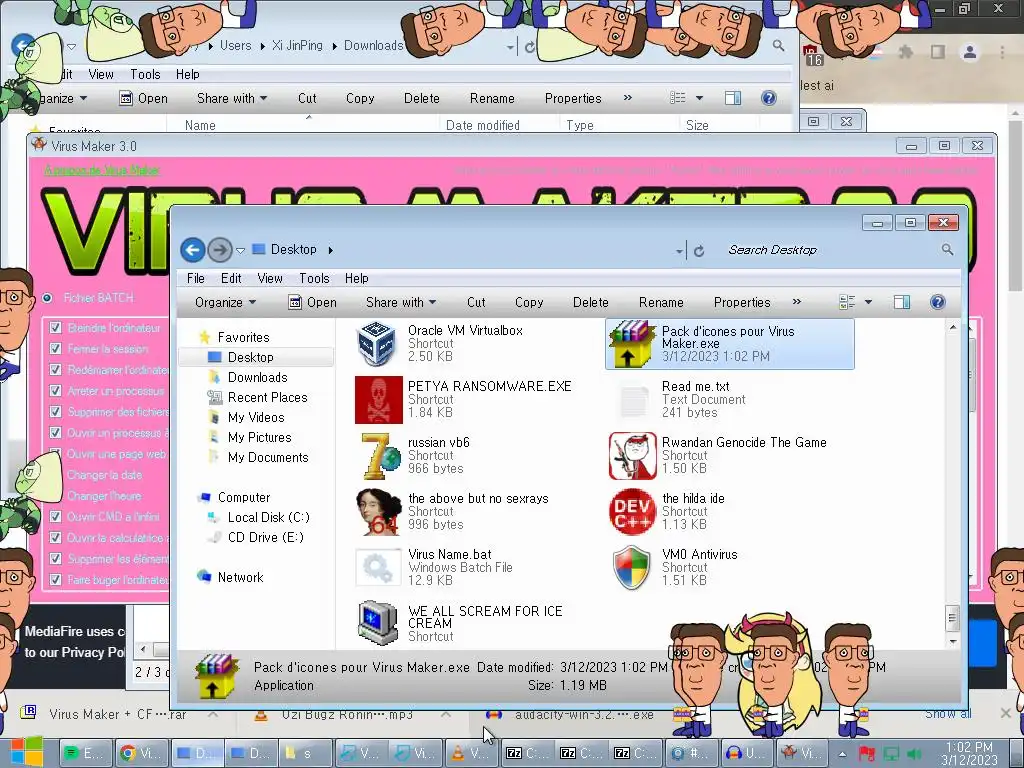Open Edit menu in Desktop window

click(231, 278)
